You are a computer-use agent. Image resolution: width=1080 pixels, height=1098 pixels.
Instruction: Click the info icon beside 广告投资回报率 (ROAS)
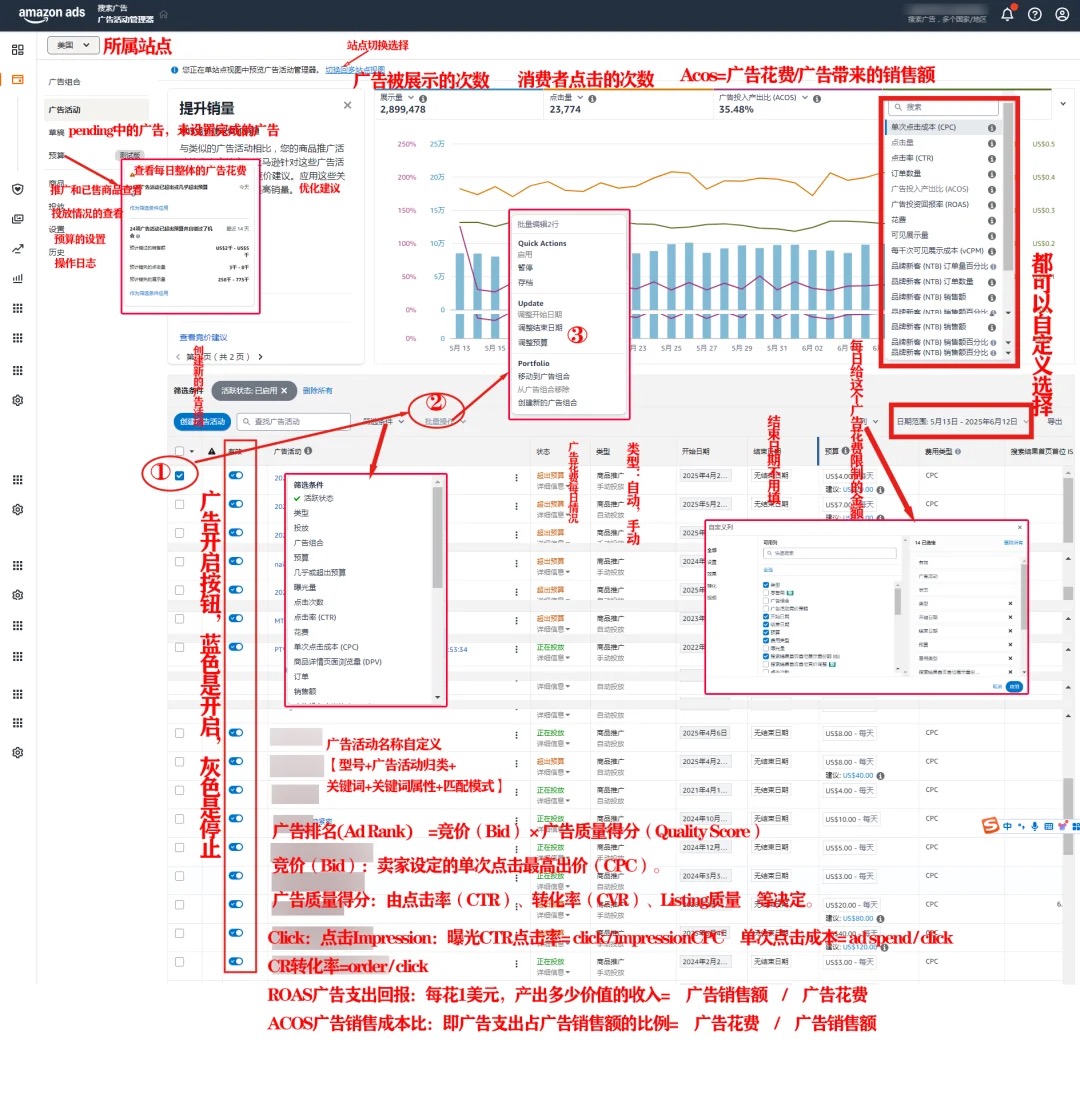point(992,205)
